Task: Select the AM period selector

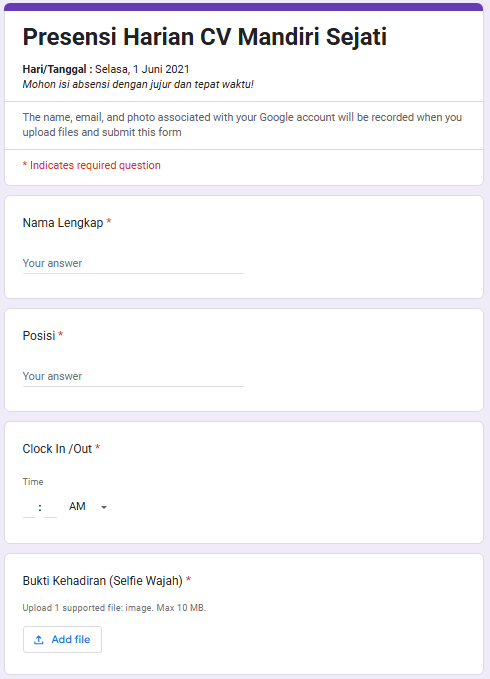Action: [x=88, y=506]
